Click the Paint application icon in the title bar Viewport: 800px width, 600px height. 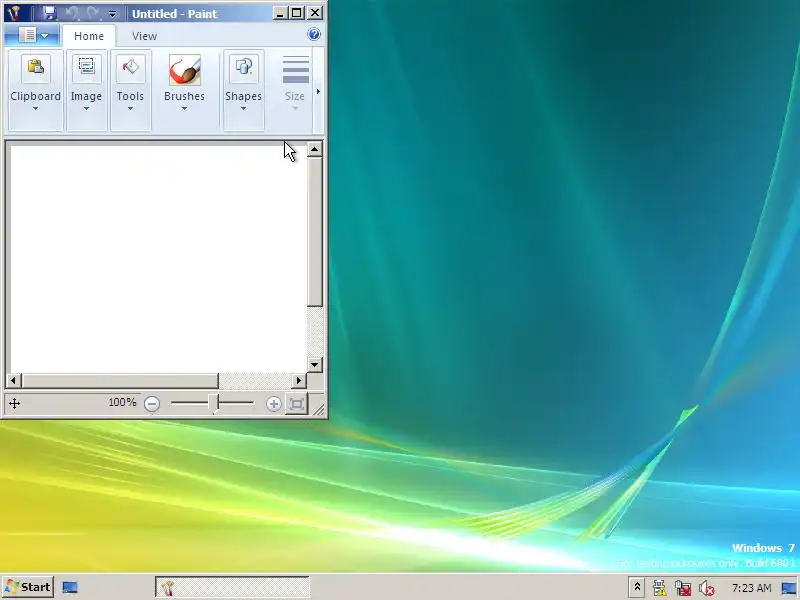coord(14,13)
